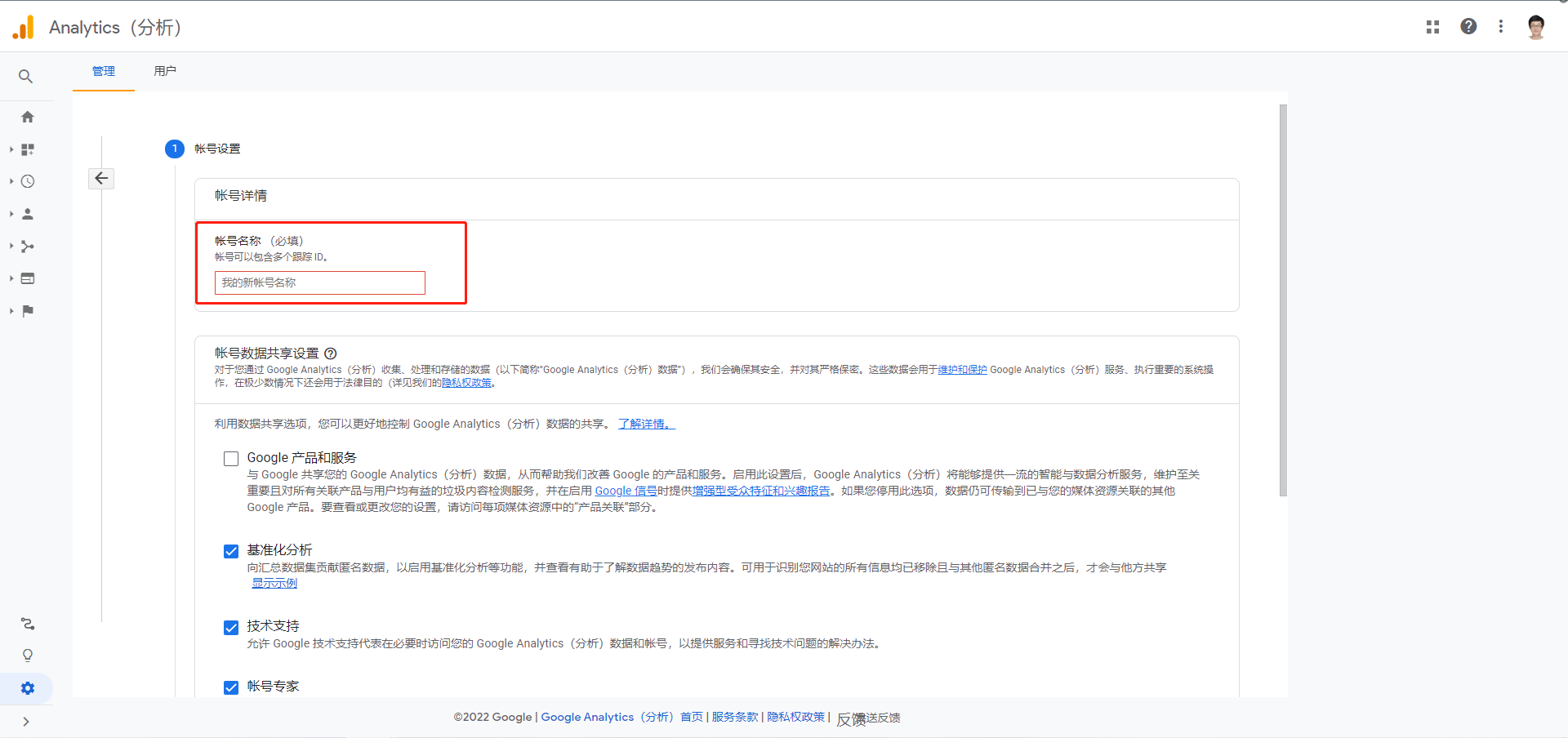Viewport: 1568px width, 738px height.
Task: Open the Google 信号 link
Action: [626, 491]
